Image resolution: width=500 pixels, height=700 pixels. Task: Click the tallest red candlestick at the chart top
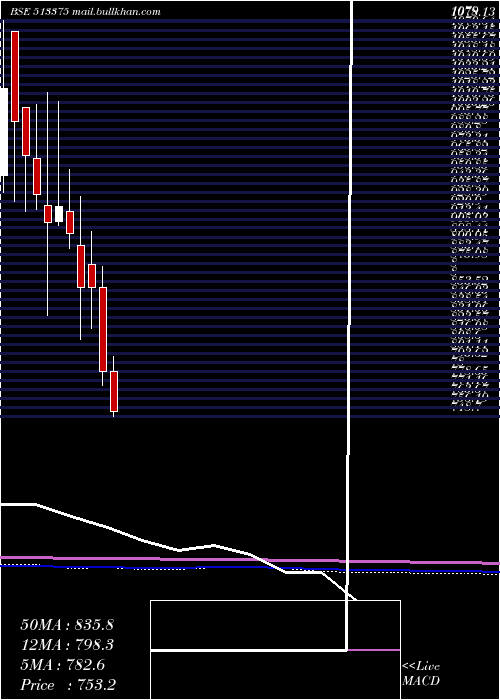click(x=15, y=76)
